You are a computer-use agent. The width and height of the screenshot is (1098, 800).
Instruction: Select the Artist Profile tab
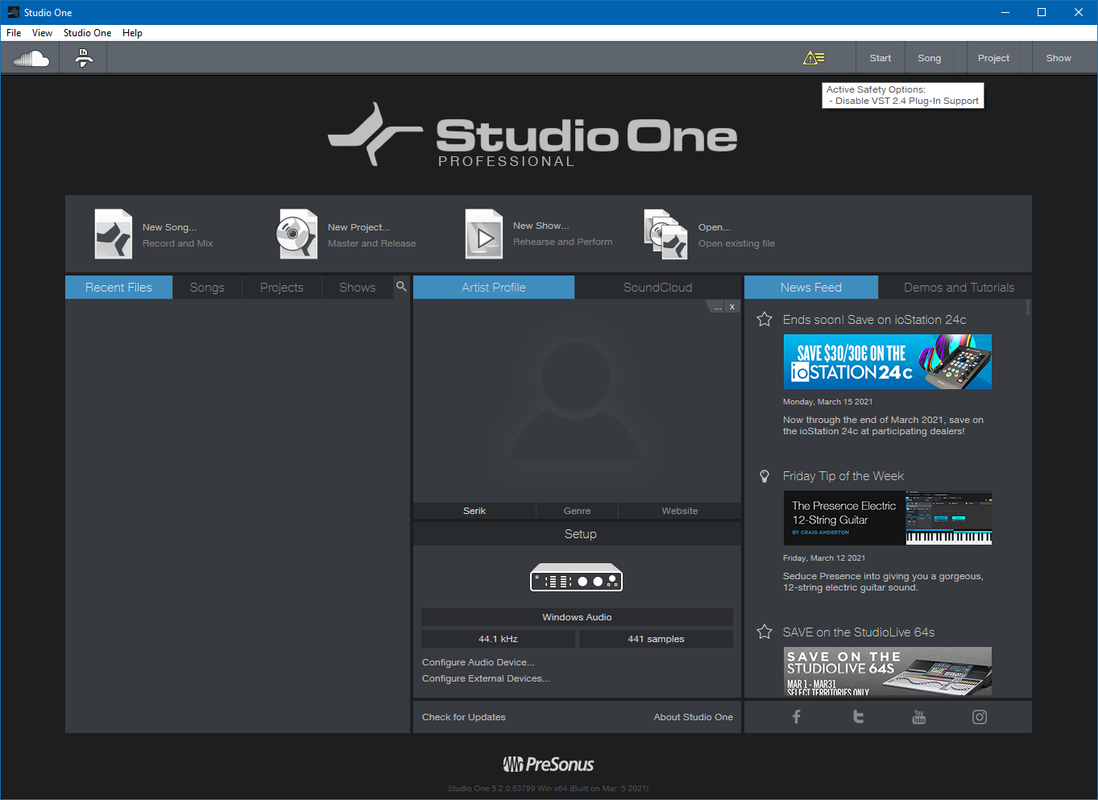coord(494,287)
